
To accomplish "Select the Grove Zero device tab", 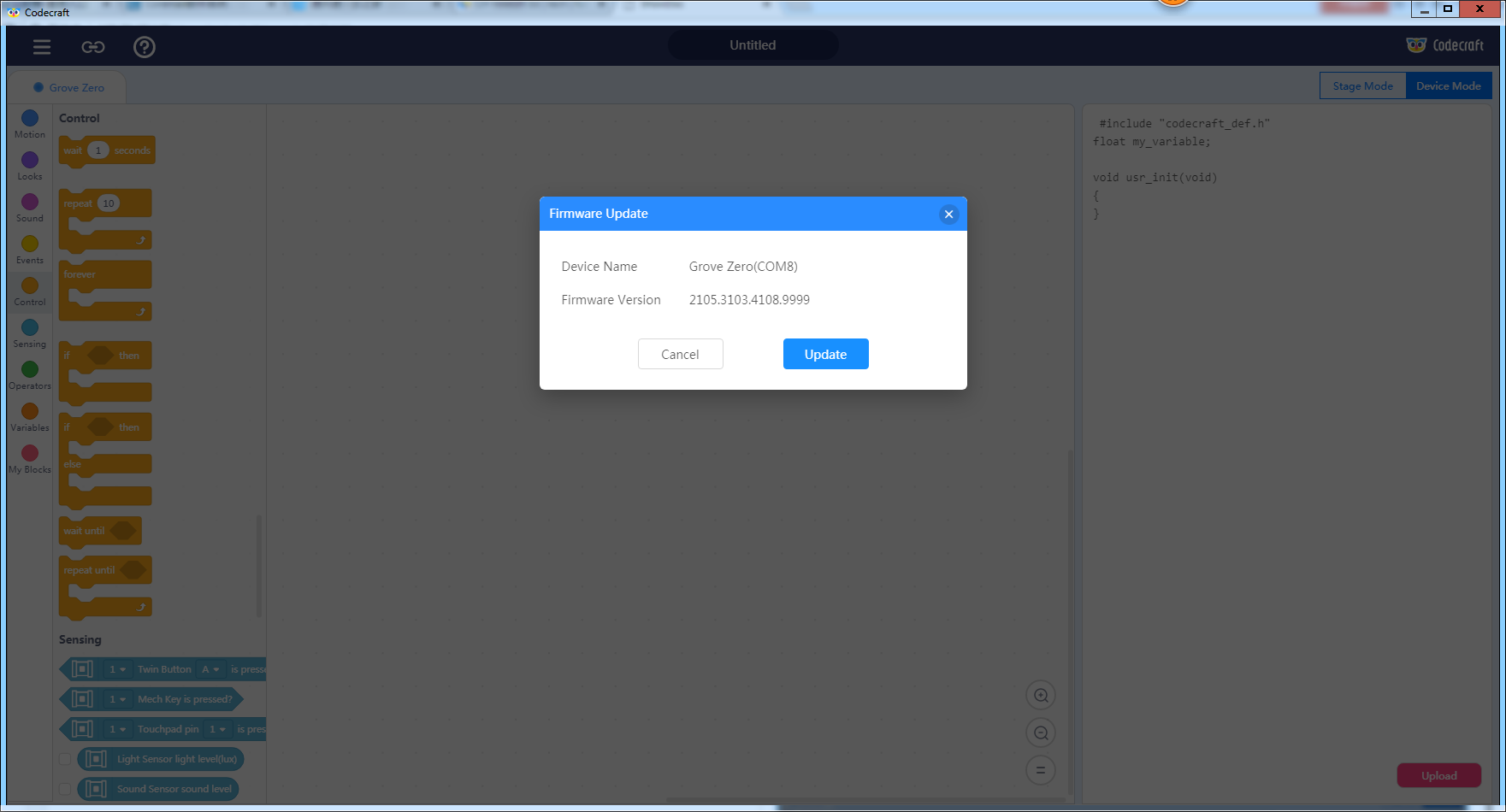I will 68,87.
